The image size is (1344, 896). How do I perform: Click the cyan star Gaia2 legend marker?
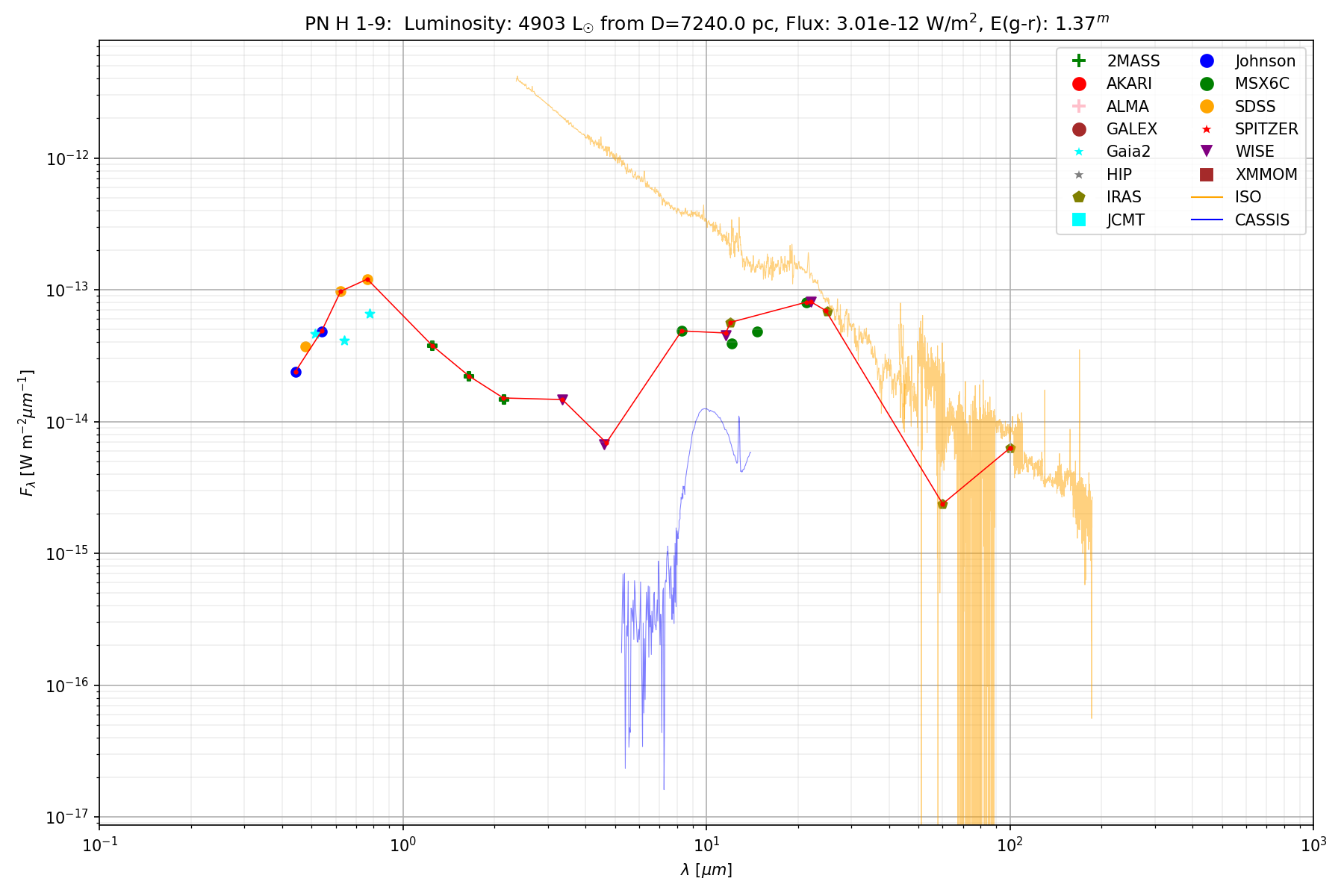1078,152
